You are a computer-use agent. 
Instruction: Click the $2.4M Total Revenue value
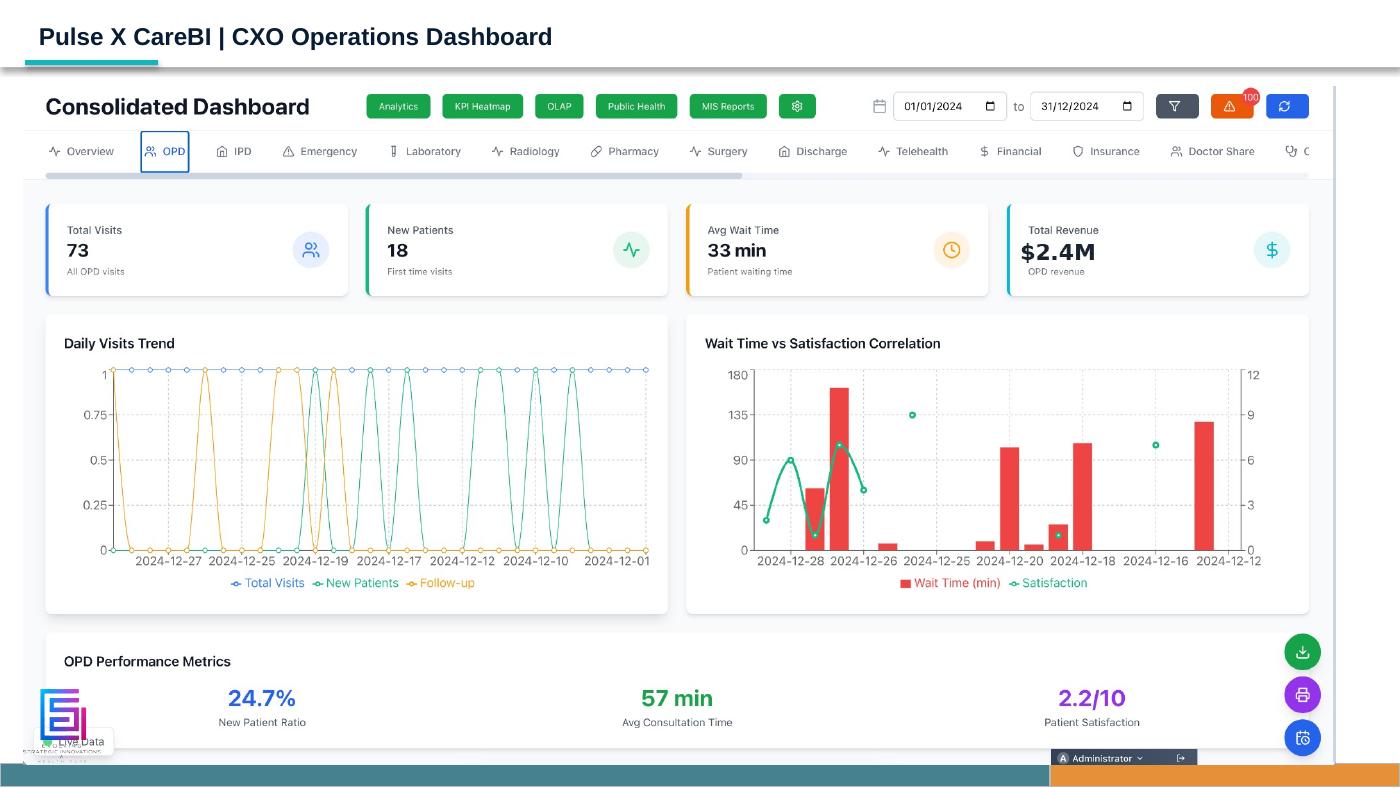[x=1058, y=253]
